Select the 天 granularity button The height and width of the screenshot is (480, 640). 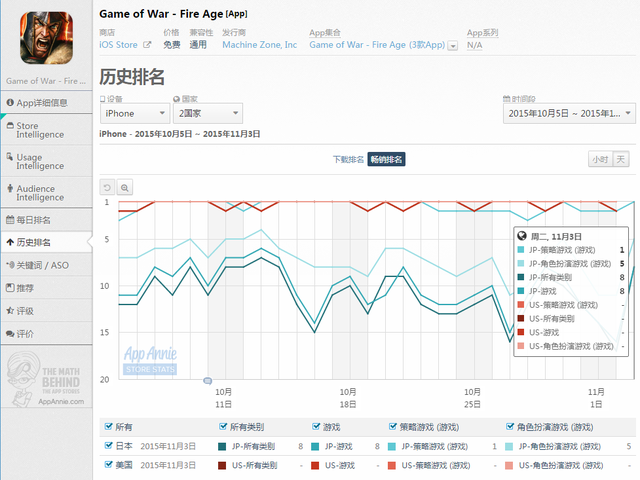(x=620, y=159)
